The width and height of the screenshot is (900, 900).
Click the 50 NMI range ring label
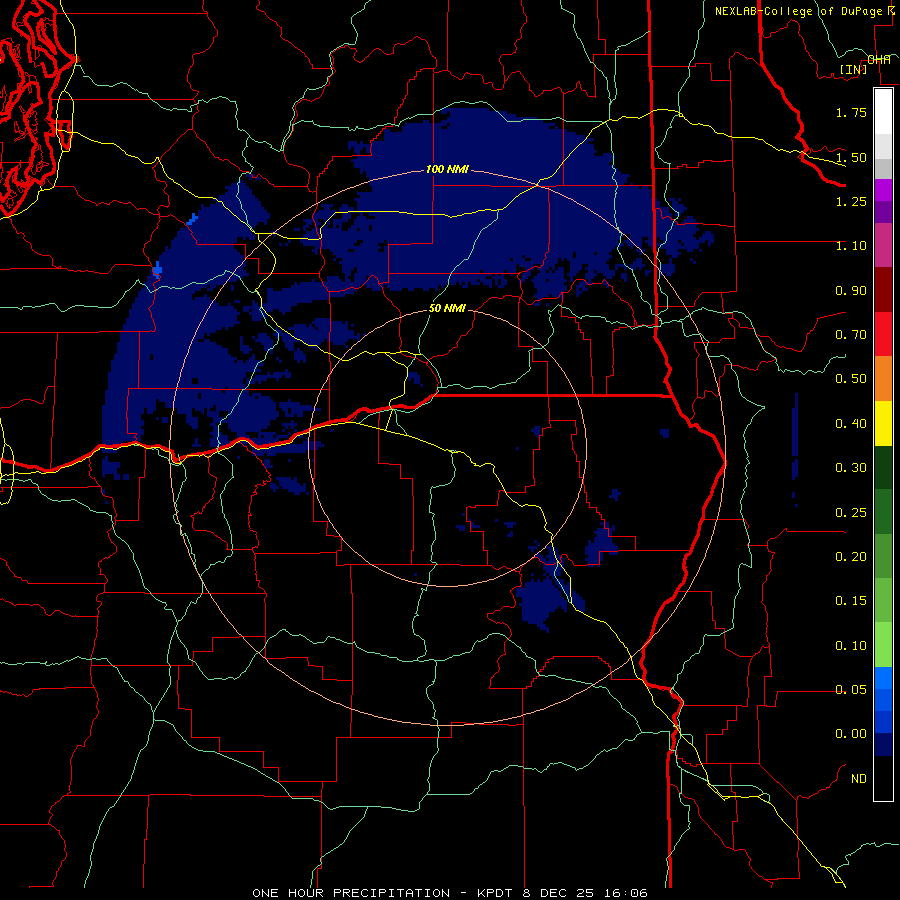(447, 308)
